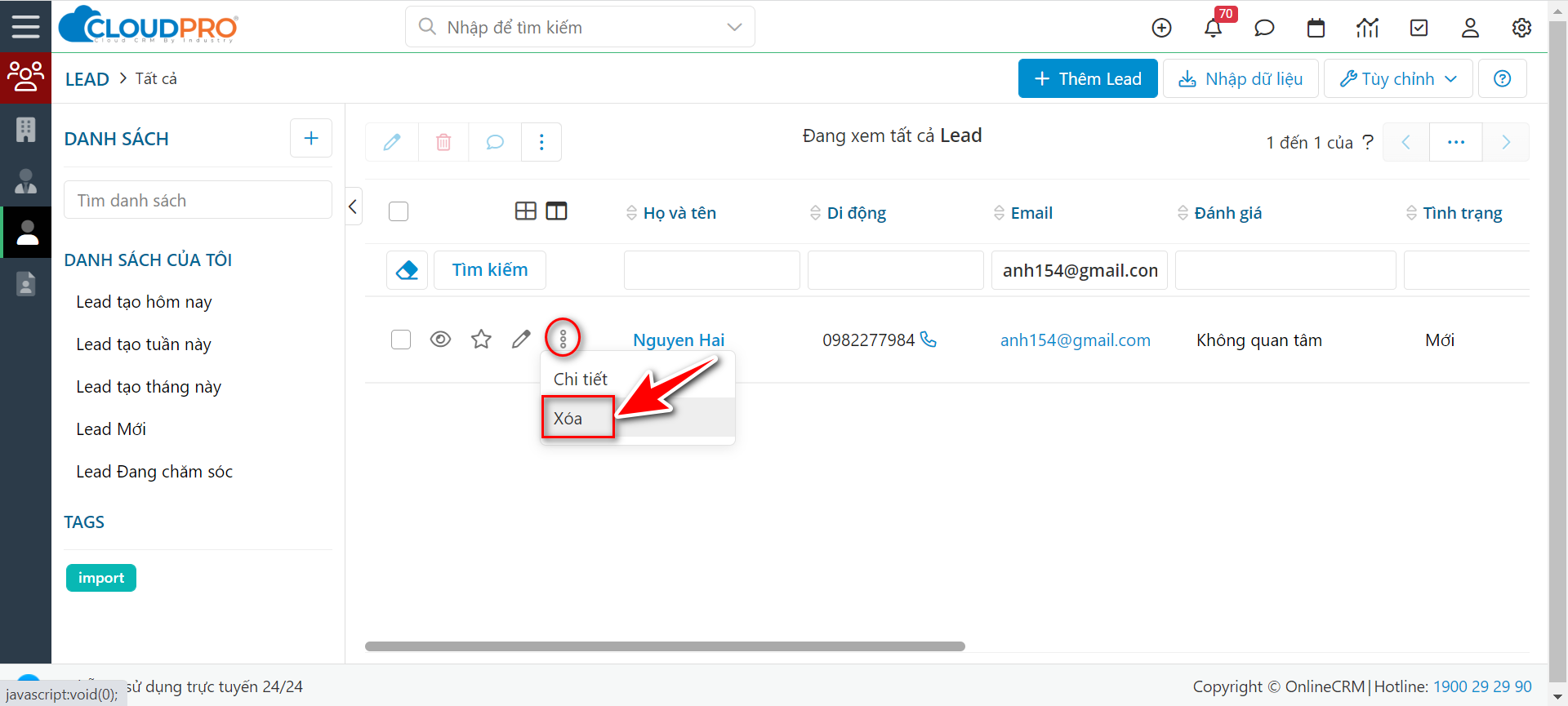Tick the select all checkbox
This screenshot has height=706, width=1568.
click(399, 211)
